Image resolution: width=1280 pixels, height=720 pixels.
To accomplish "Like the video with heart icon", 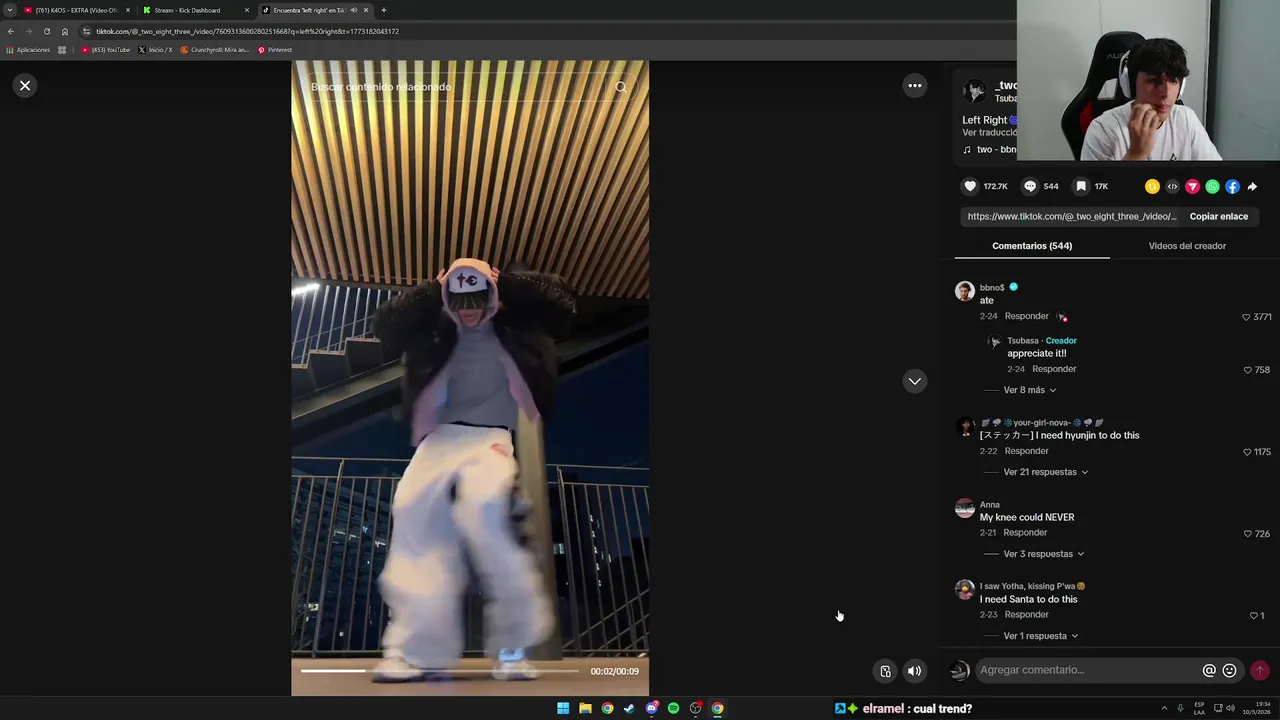I will 970,186.
